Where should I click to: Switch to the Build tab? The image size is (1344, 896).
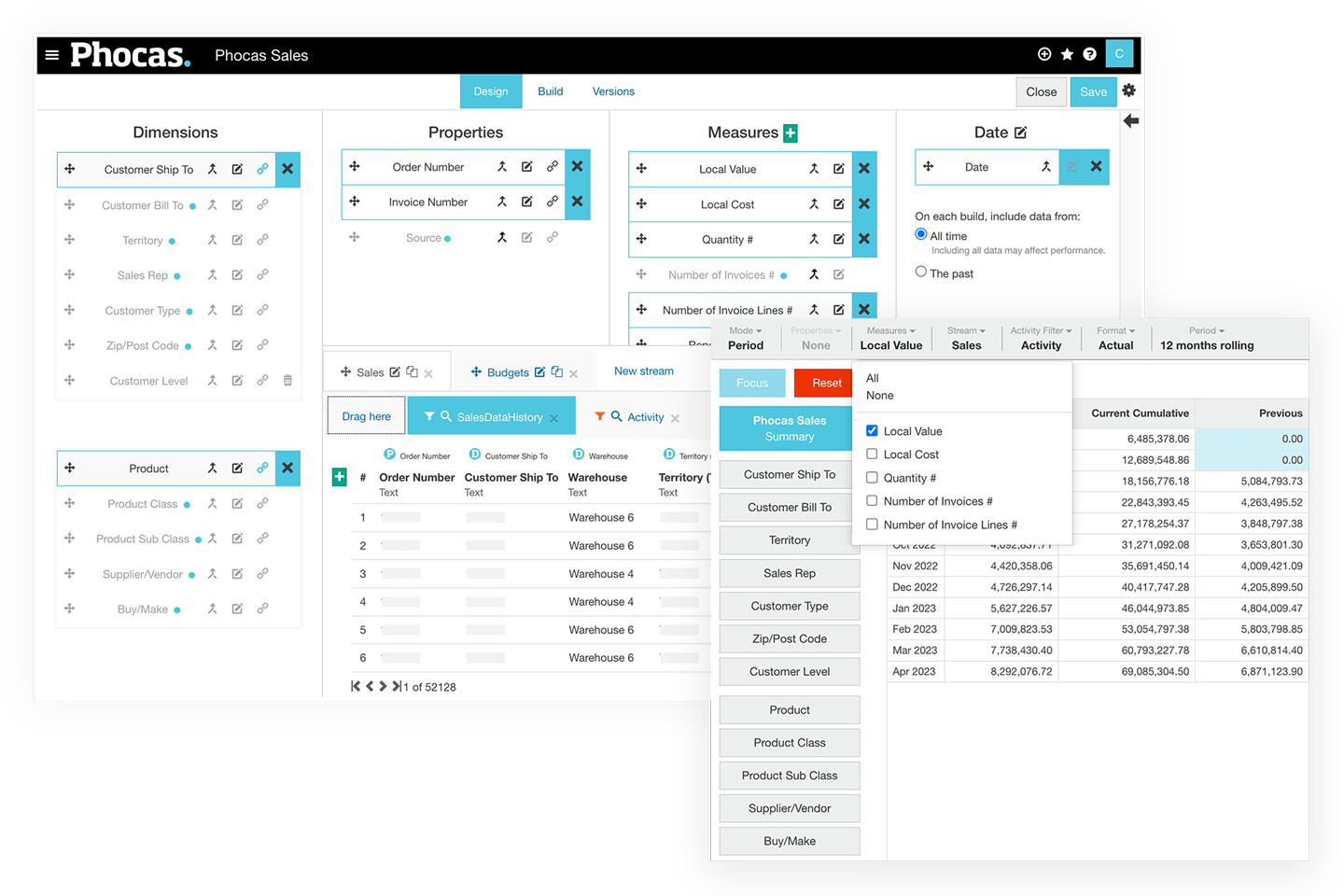tap(550, 91)
